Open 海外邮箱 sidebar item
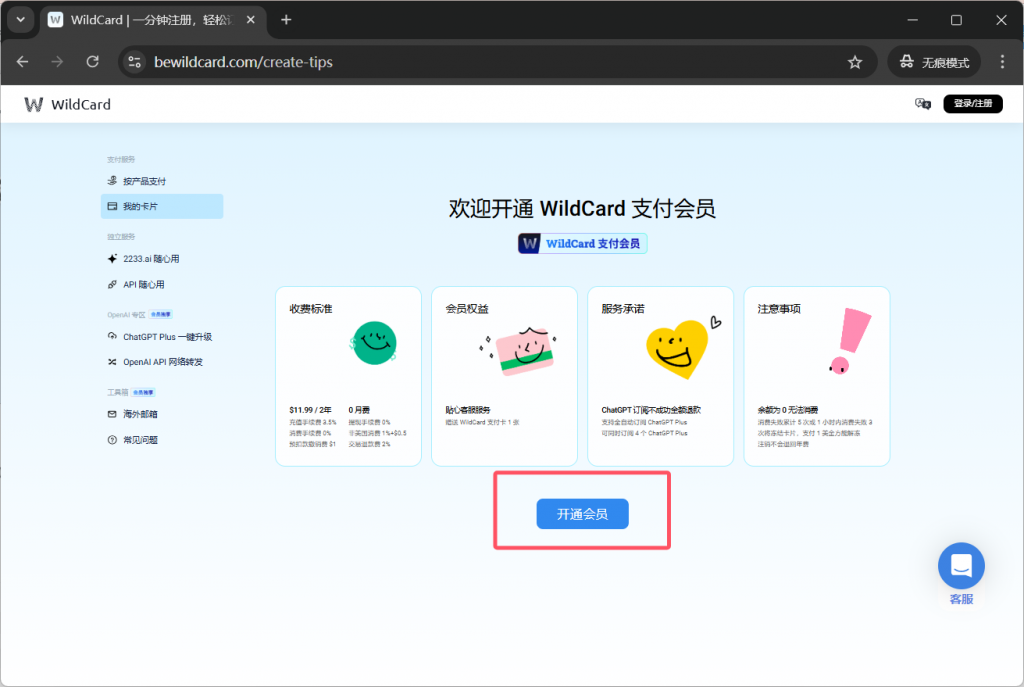The height and width of the screenshot is (687, 1024). (162, 414)
